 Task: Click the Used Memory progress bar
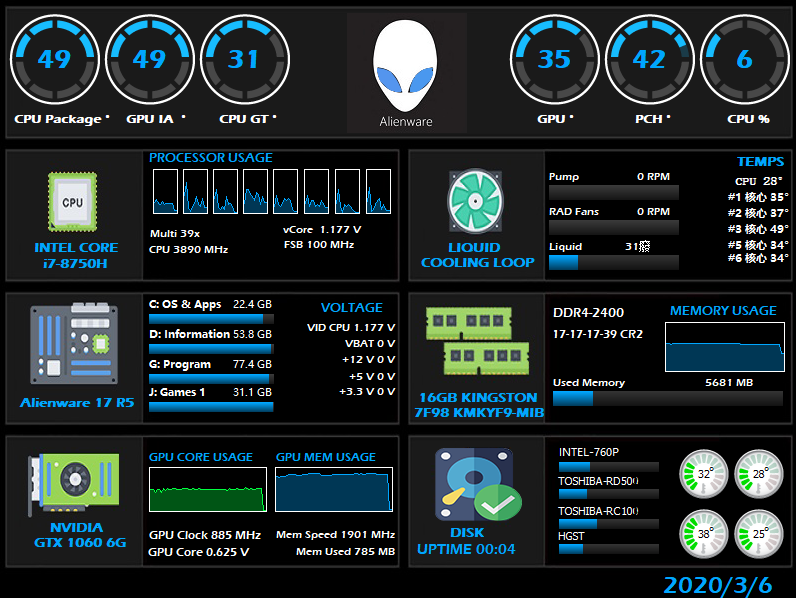pyautogui.click(x=668, y=399)
